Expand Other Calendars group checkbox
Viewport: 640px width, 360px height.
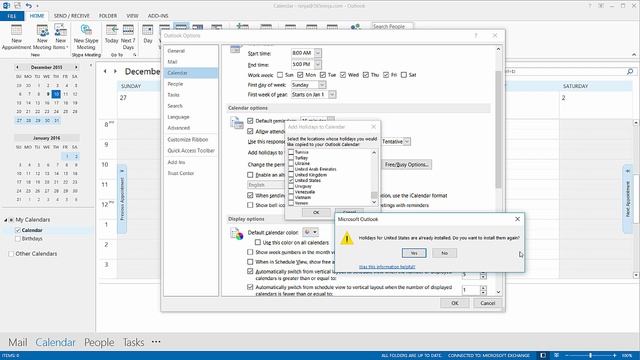pos(11,254)
